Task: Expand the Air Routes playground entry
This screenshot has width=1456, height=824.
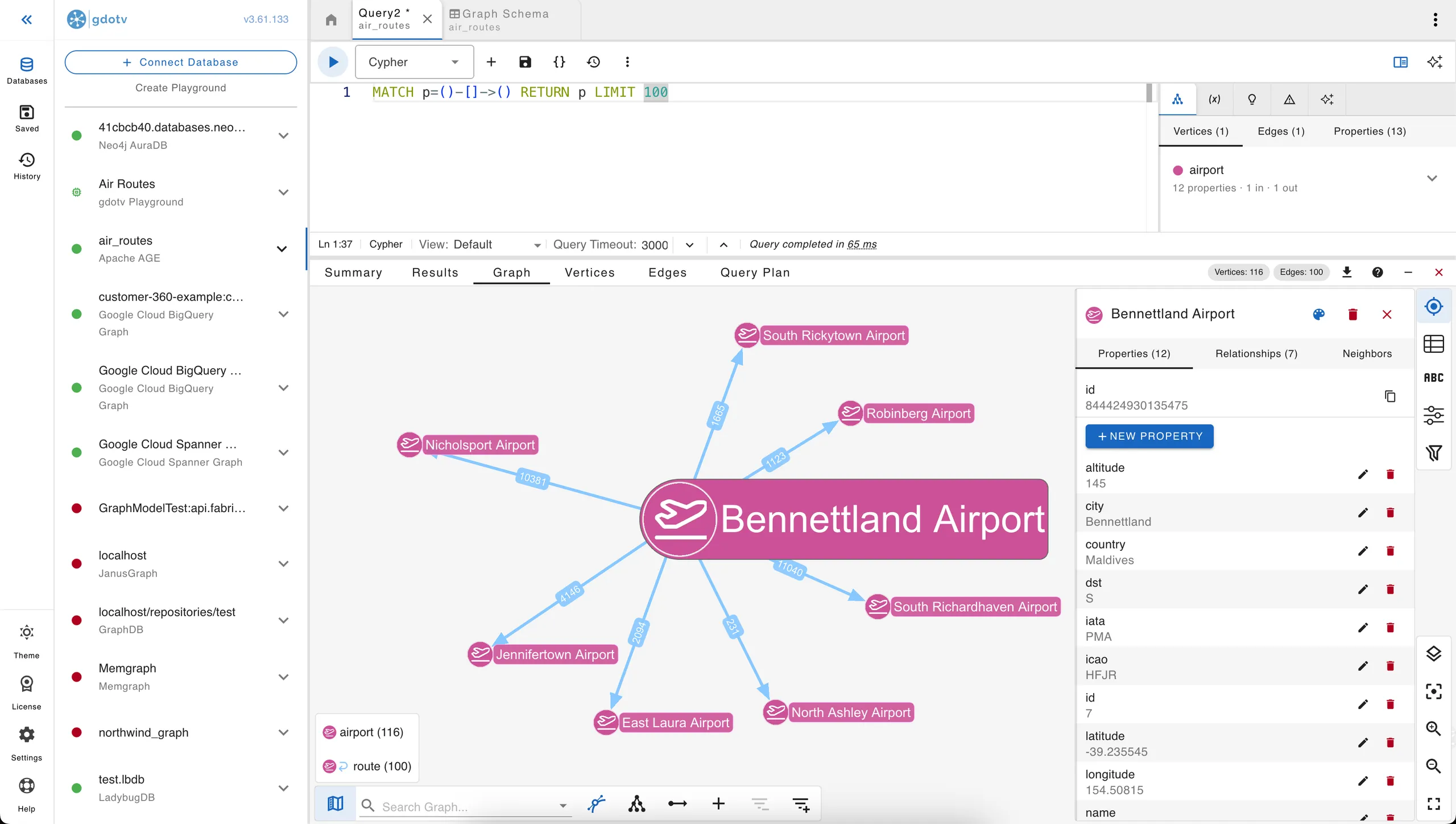Action: pyautogui.click(x=283, y=192)
